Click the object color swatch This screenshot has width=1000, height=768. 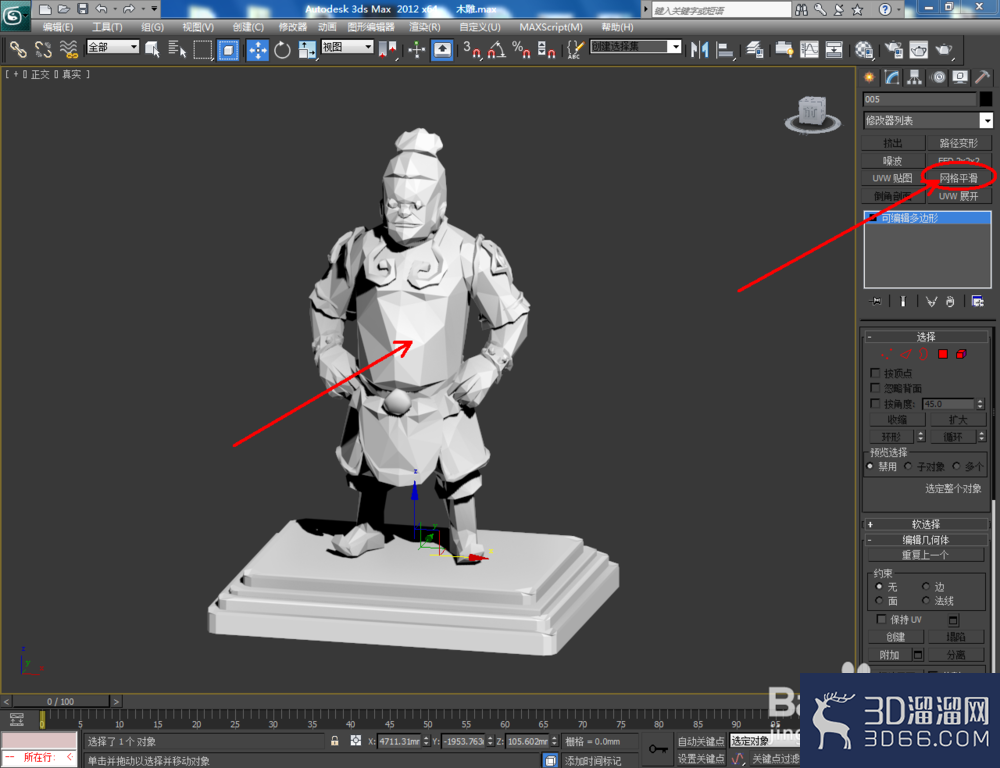(985, 99)
